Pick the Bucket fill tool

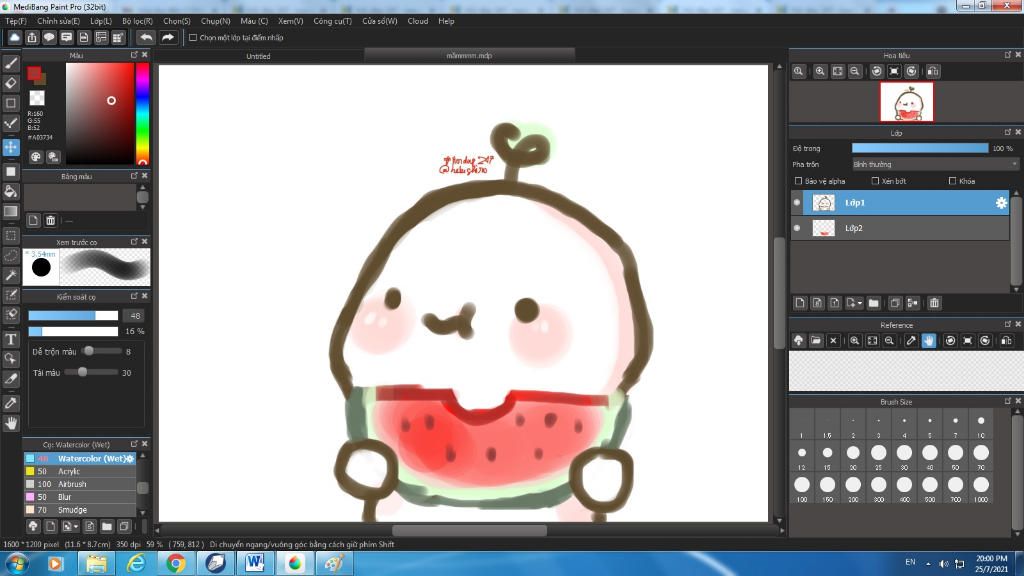(x=11, y=191)
